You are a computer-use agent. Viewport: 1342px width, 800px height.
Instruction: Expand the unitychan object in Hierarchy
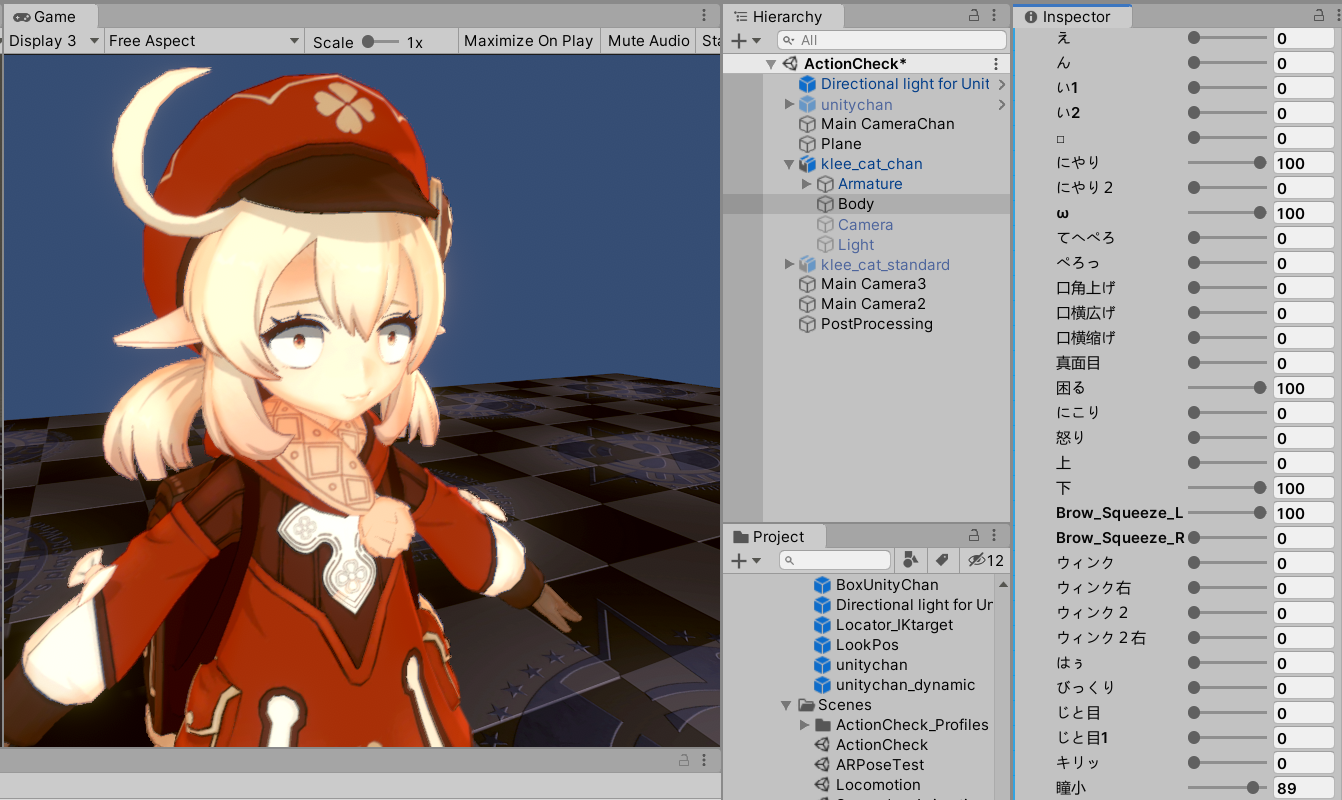(x=790, y=104)
